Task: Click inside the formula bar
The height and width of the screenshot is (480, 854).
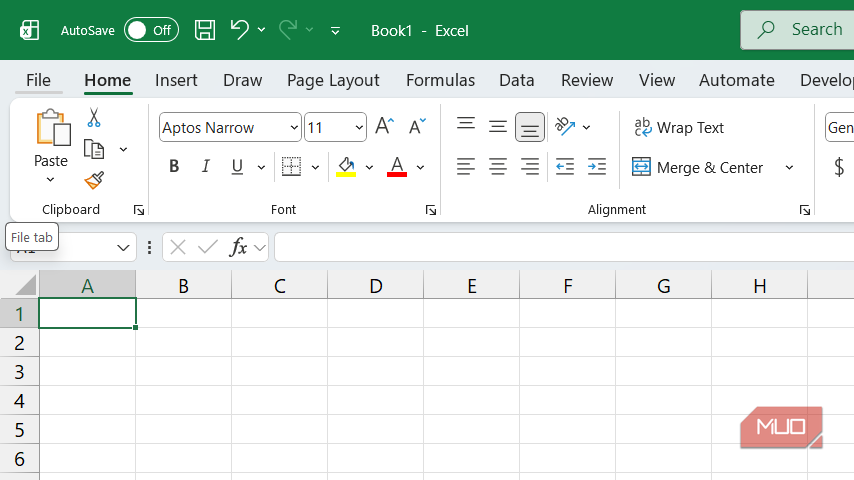Action: 564,247
